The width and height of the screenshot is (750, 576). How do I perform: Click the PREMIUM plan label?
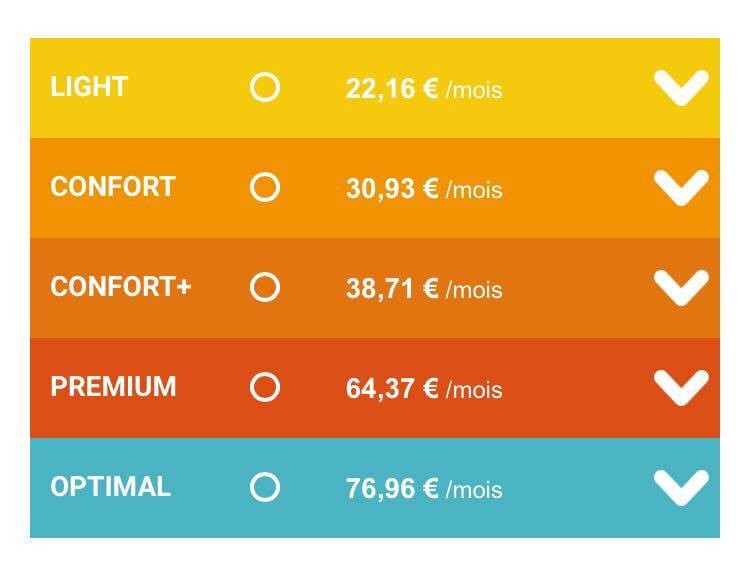click(113, 387)
